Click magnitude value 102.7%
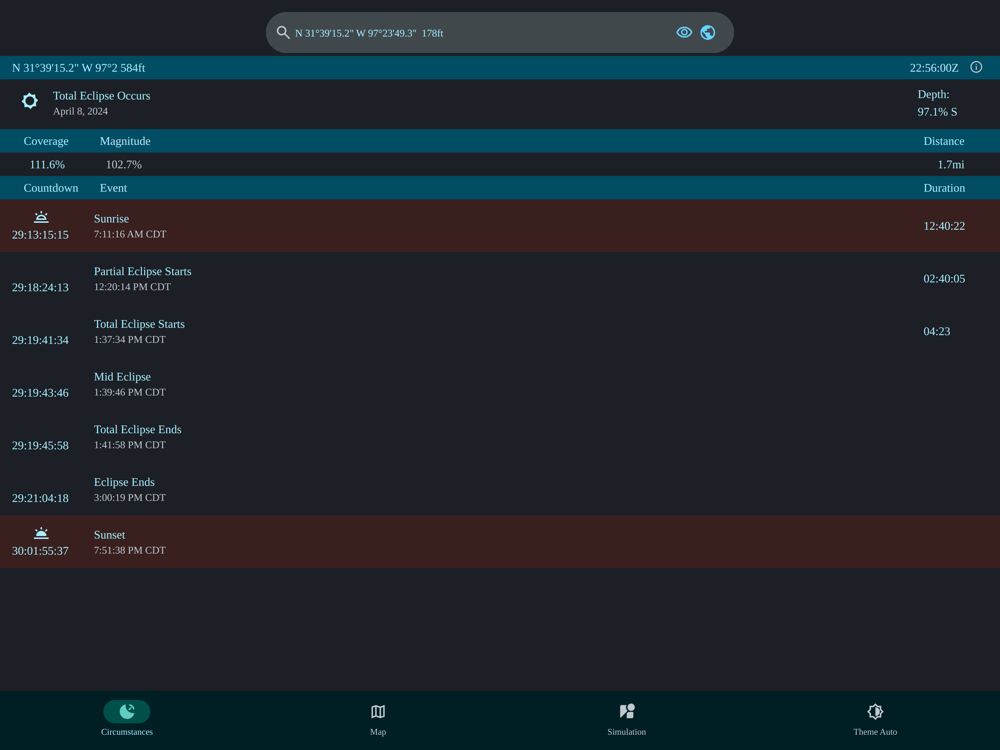This screenshot has height=750, width=1000. [x=124, y=165]
